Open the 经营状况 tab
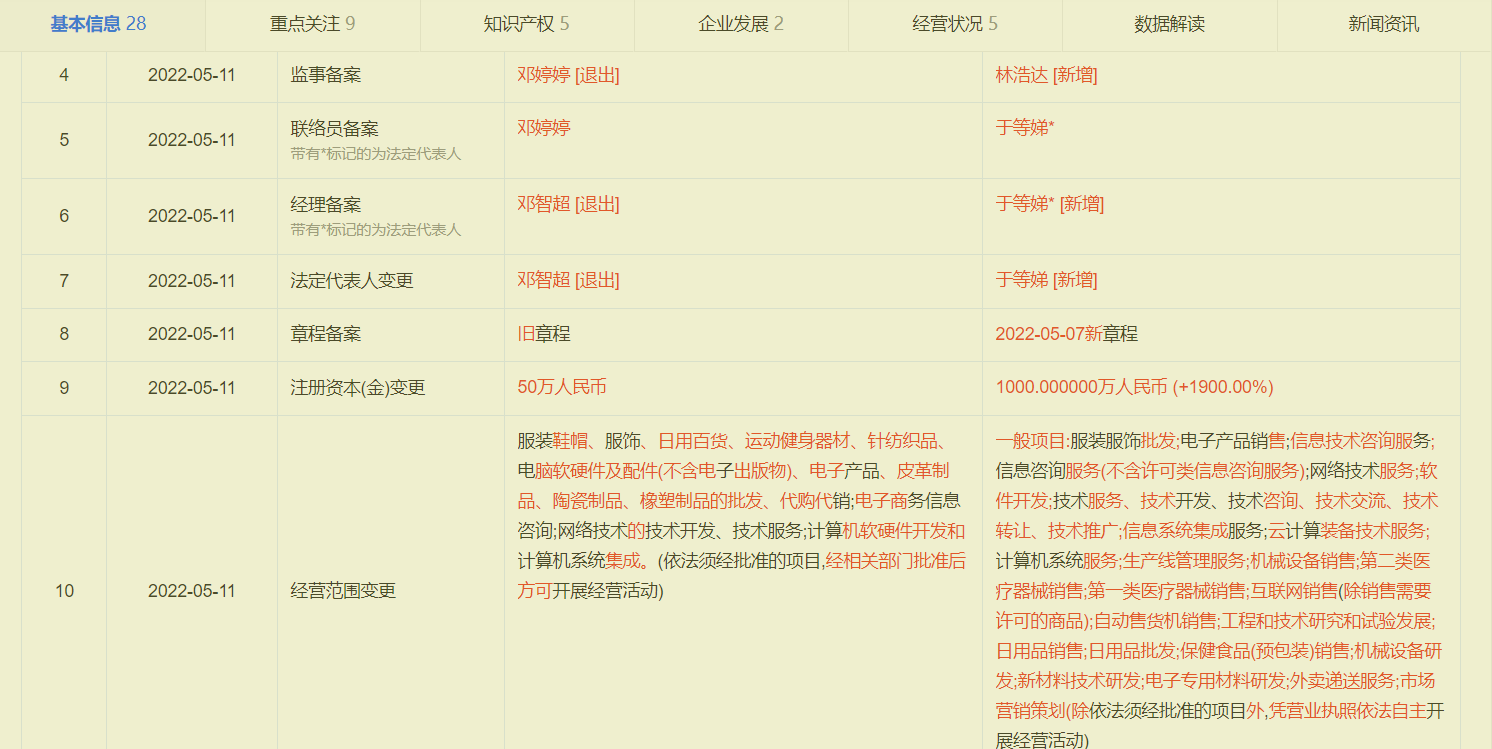 click(x=953, y=23)
